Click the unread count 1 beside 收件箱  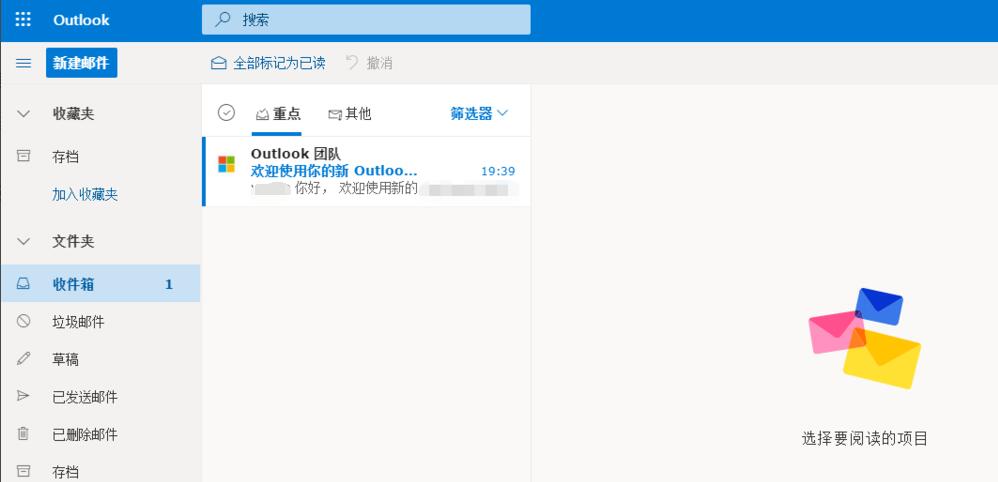coord(169,285)
